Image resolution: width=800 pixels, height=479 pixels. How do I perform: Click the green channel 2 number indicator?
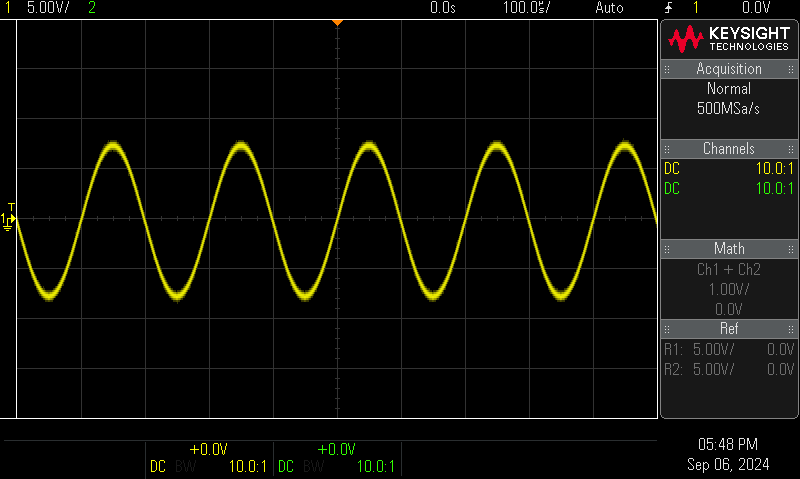pyautogui.click(x=92, y=8)
